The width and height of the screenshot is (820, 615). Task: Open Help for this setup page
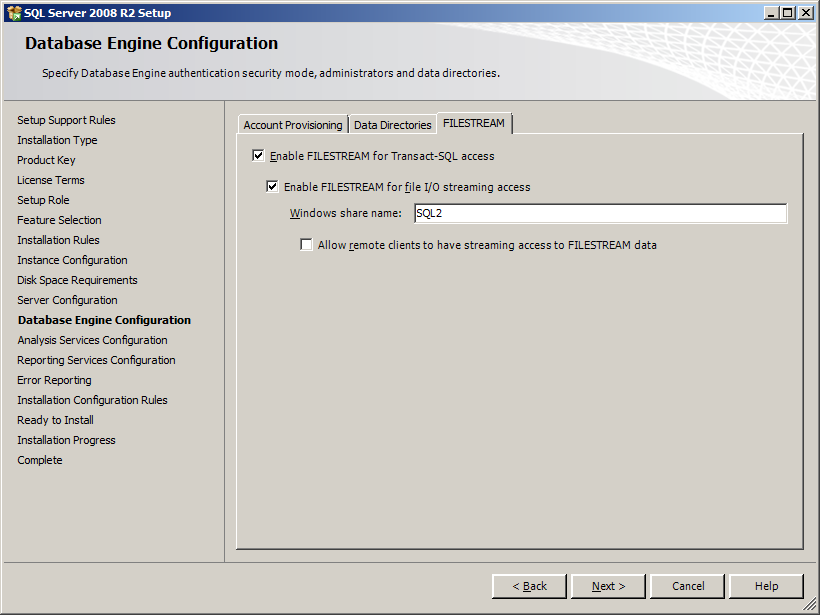tap(766, 586)
